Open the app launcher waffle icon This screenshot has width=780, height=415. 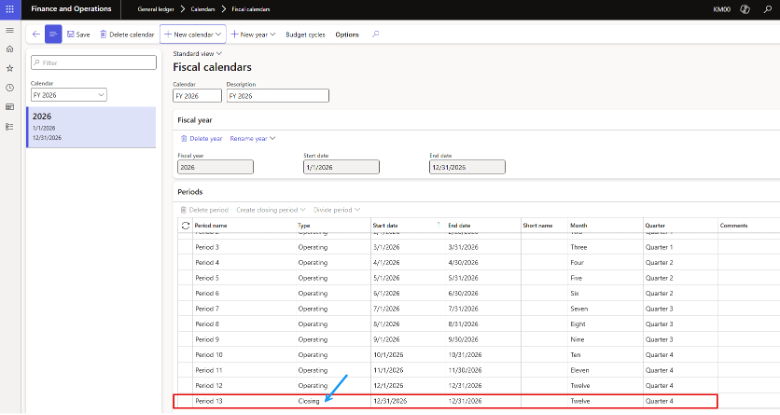click(9, 9)
